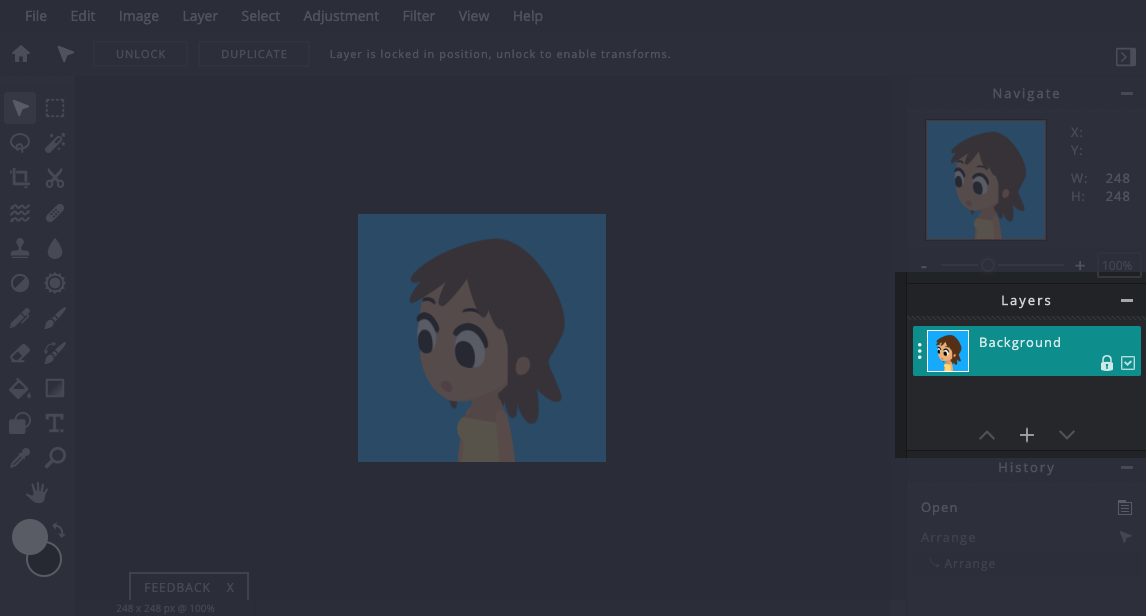Screen dimensions: 1146x616
Task: Select the Brush tool
Action: [x=55, y=319]
